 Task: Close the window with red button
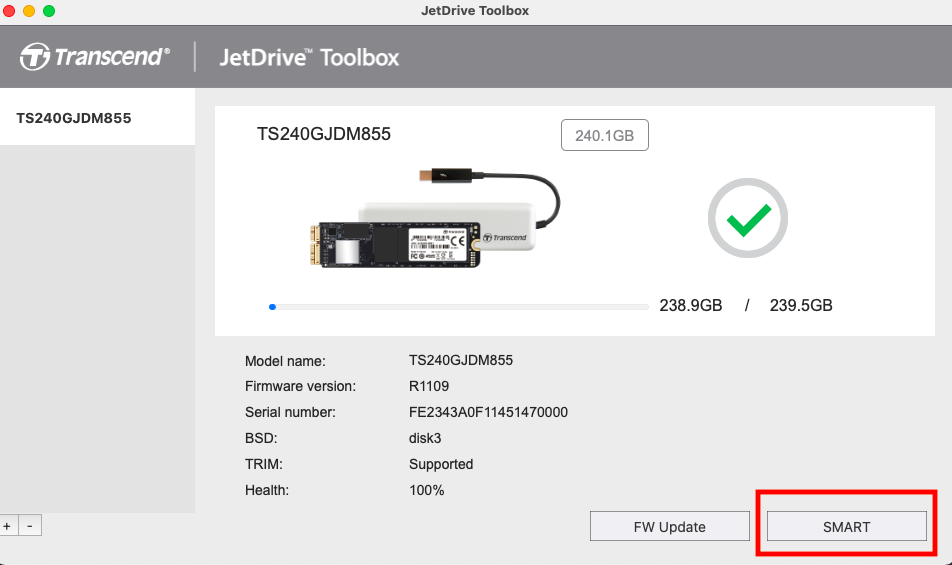(9, 11)
